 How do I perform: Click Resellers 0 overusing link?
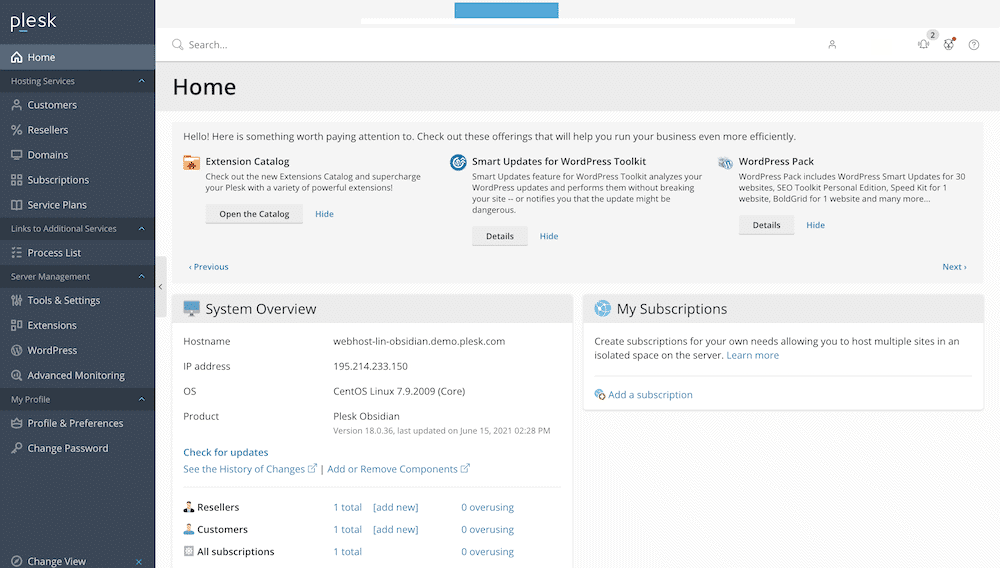pos(487,507)
